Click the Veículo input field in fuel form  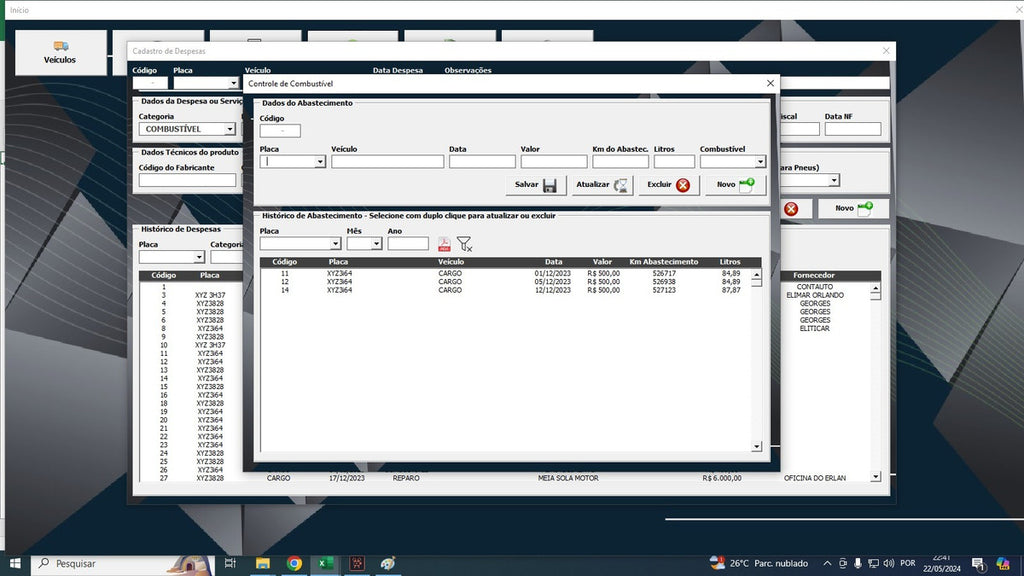coord(387,161)
